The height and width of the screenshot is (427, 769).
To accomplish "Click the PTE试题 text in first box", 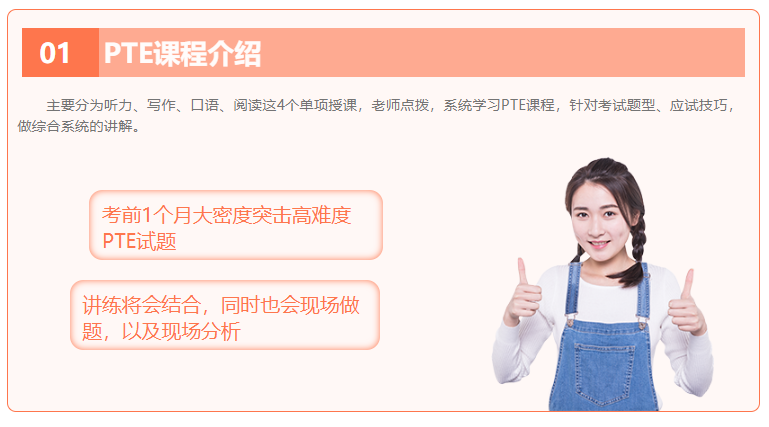I will tap(139, 241).
